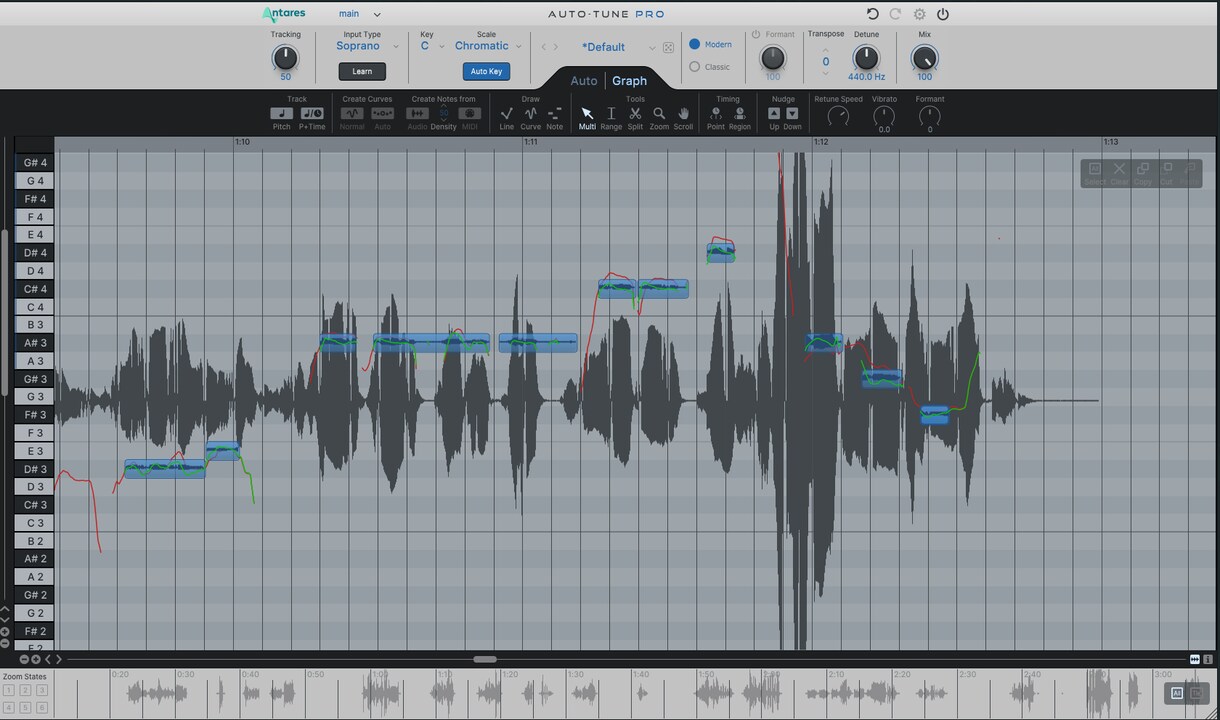This screenshot has width=1220, height=720.
Task: Select the Range I-beam tool
Action: click(x=611, y=114)
